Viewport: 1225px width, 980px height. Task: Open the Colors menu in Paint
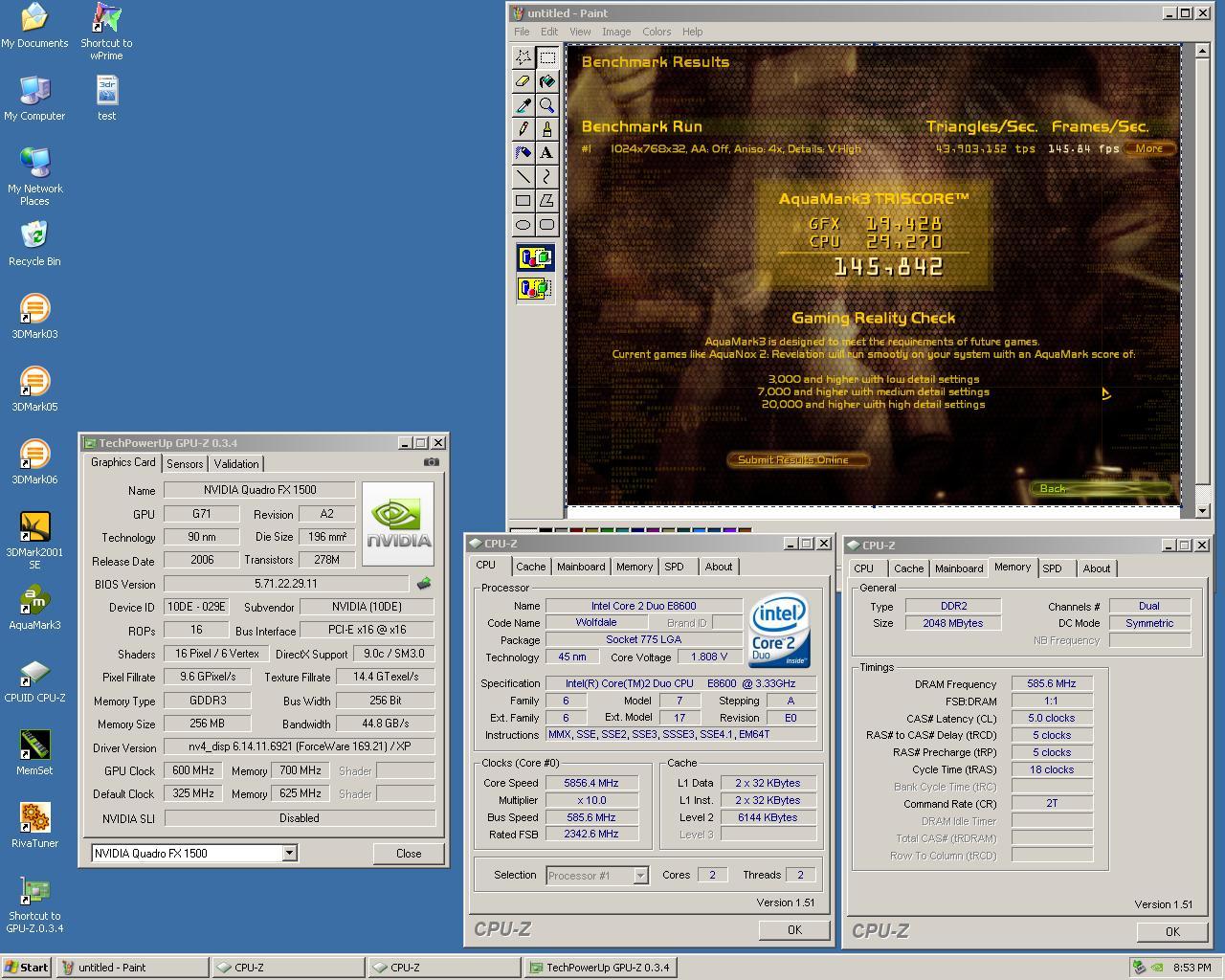[657, 32]
